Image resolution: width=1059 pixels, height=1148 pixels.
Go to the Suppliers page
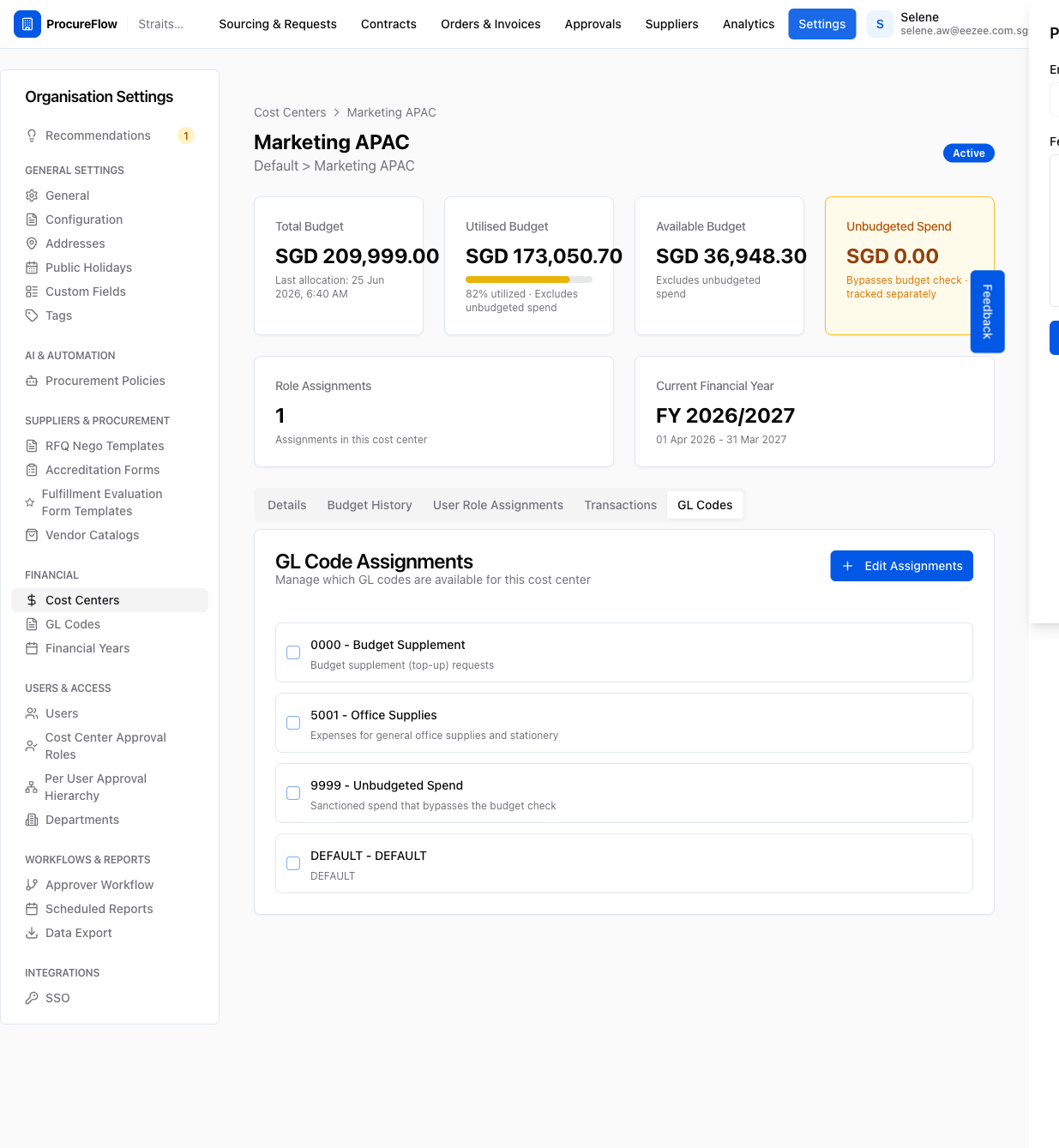click(671, 24)
